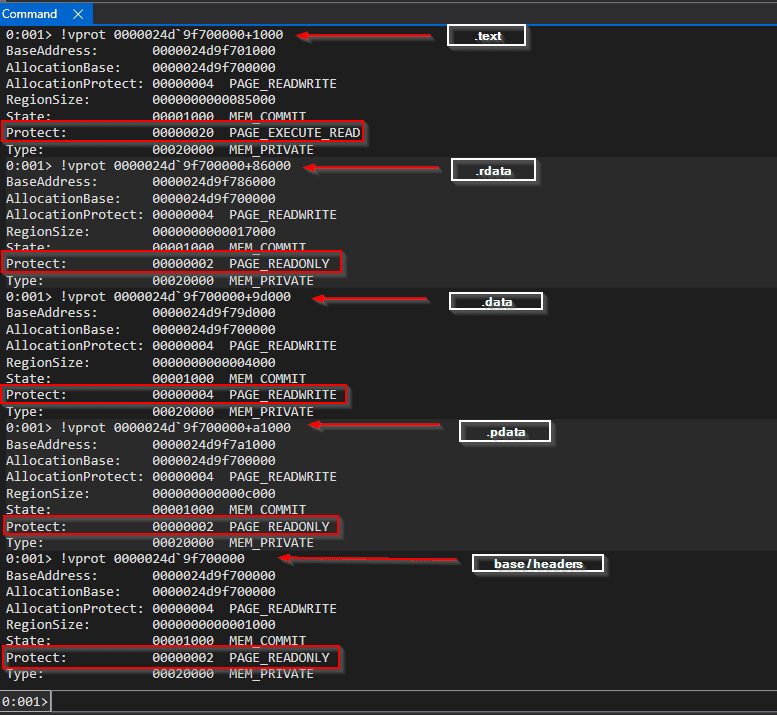Click the !vprot 0000024d`9f700000+1000 command line
This screenshot has width=777, height=715.
(x=144, y=35)
